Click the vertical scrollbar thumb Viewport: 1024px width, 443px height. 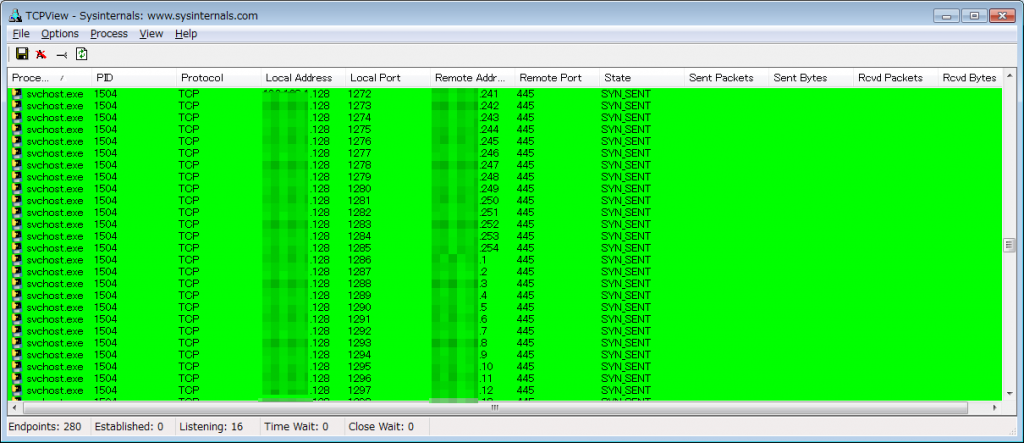click(1009, 245)
